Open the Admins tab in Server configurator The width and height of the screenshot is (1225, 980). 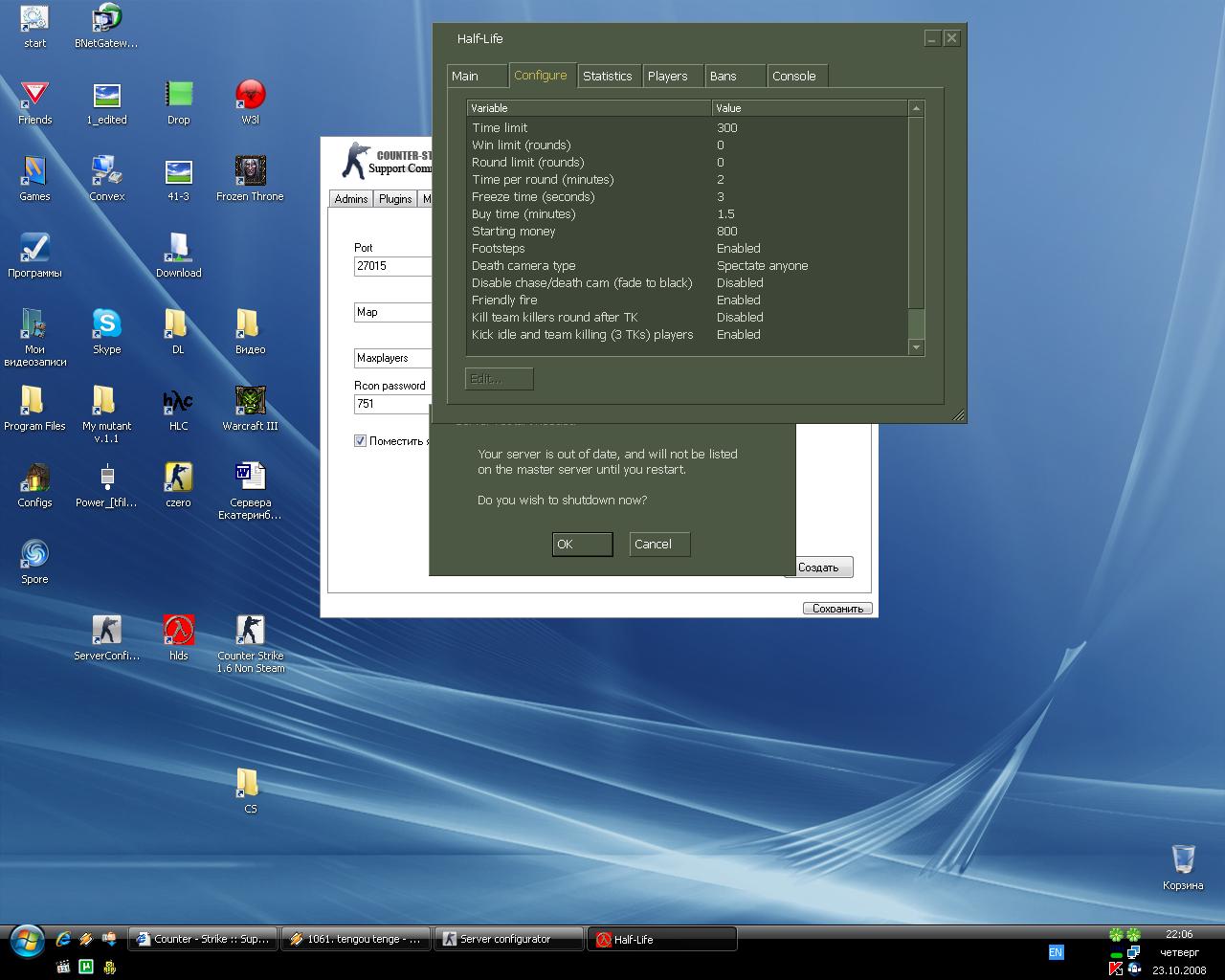click(x=350, y=198)
